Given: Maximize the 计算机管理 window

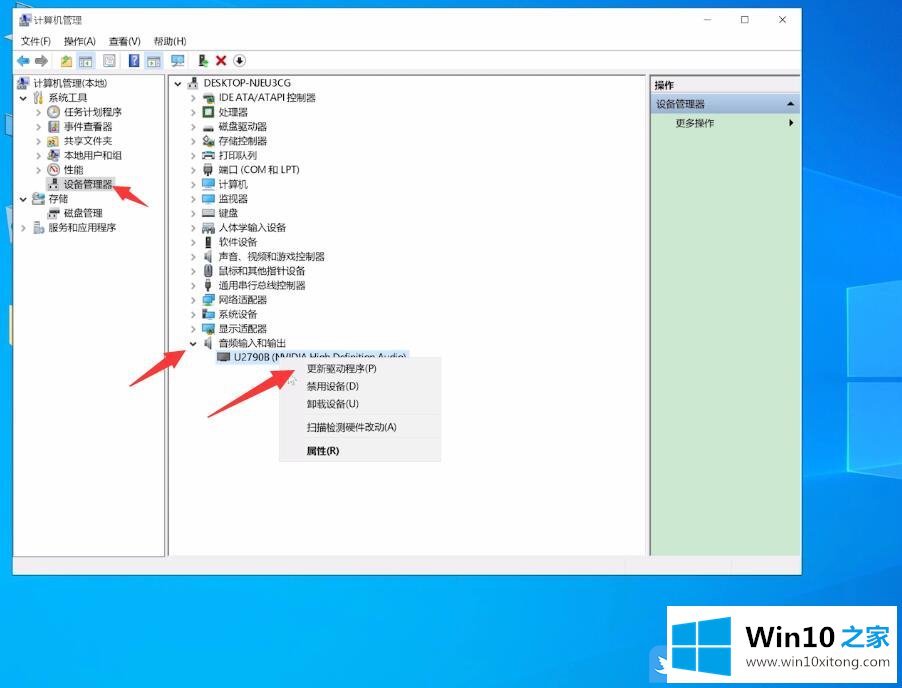Looking at the screenshot, I should click(x=744, y=20).
